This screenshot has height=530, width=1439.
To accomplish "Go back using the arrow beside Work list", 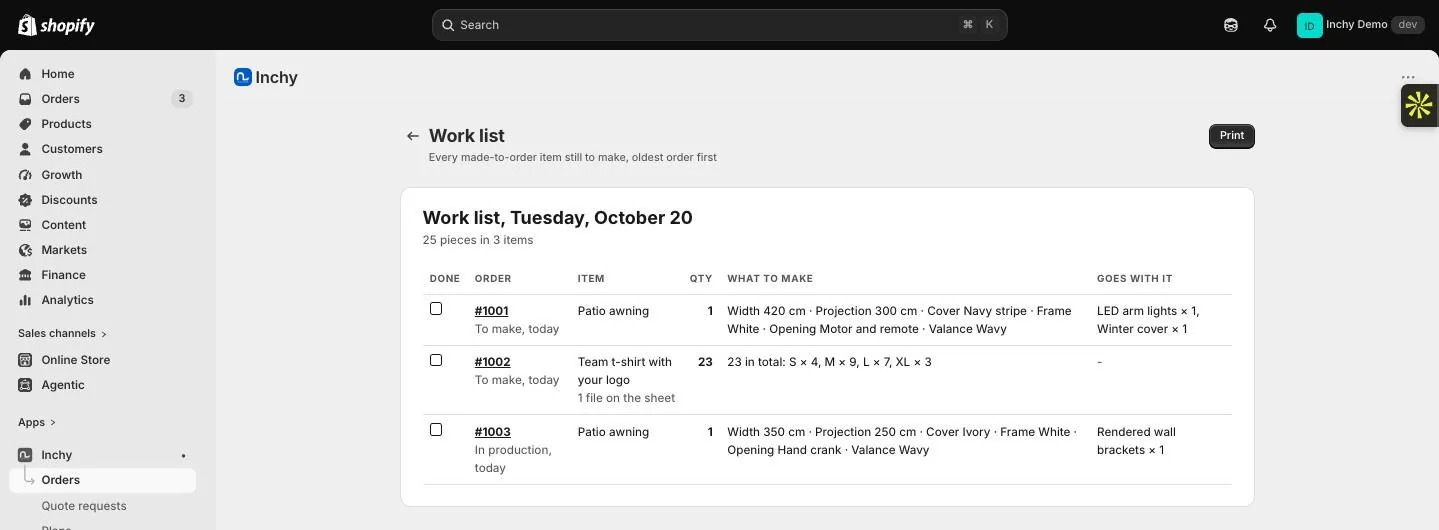I will (x=412, y=136).
